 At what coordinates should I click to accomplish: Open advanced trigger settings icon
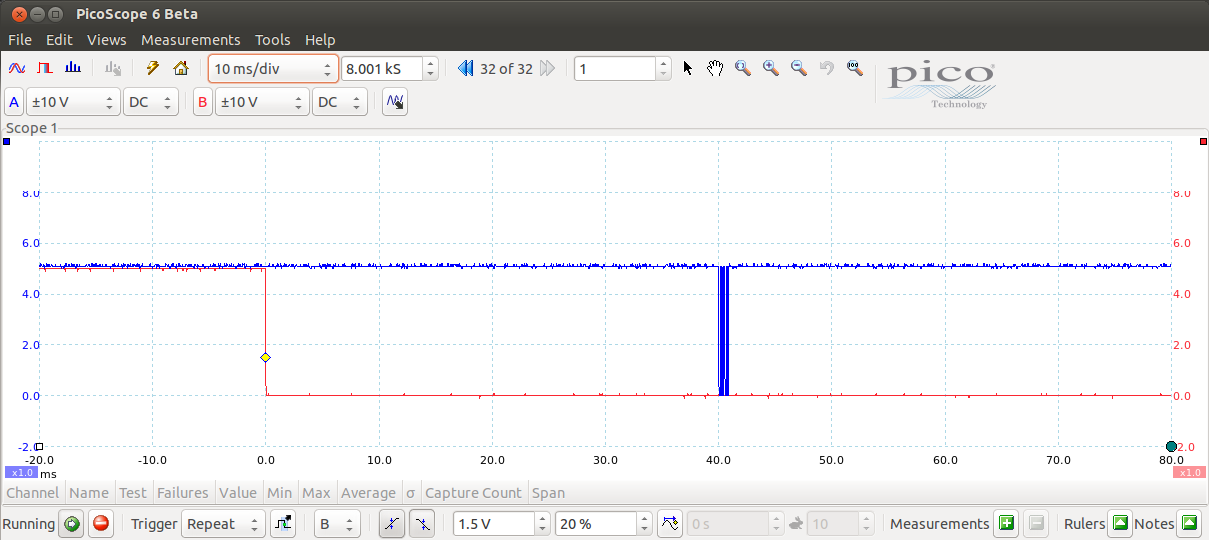point(283,523)
